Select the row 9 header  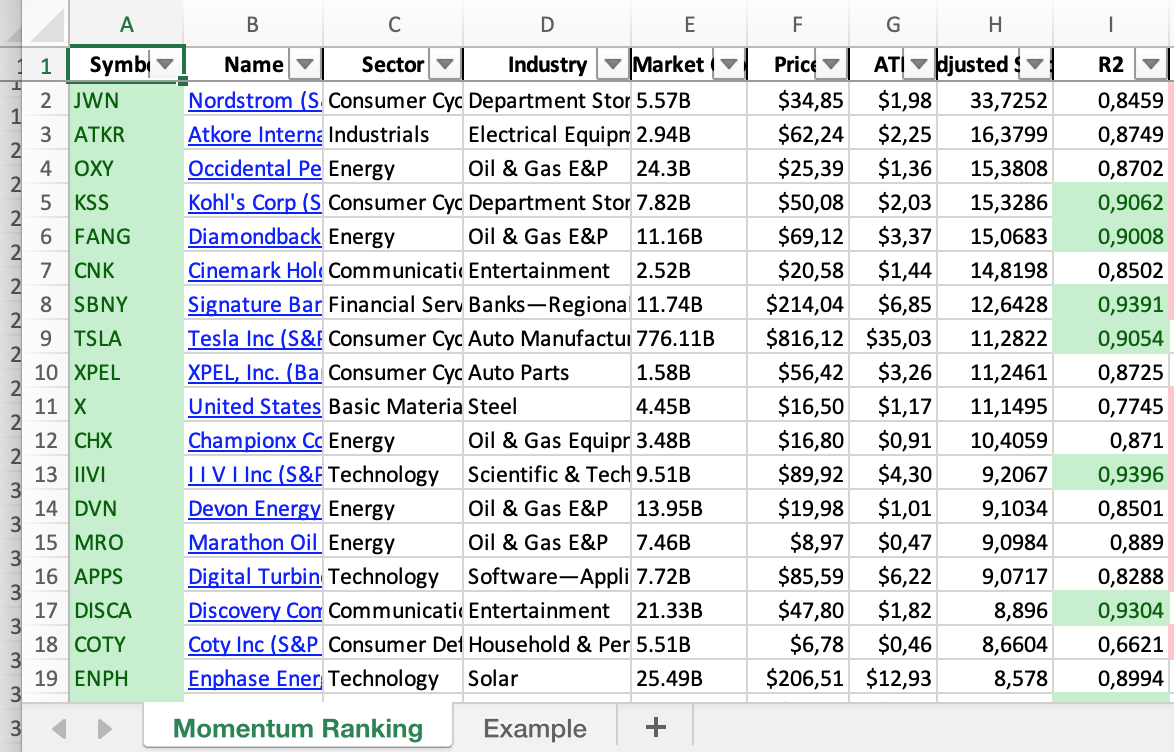click(46, 338)
